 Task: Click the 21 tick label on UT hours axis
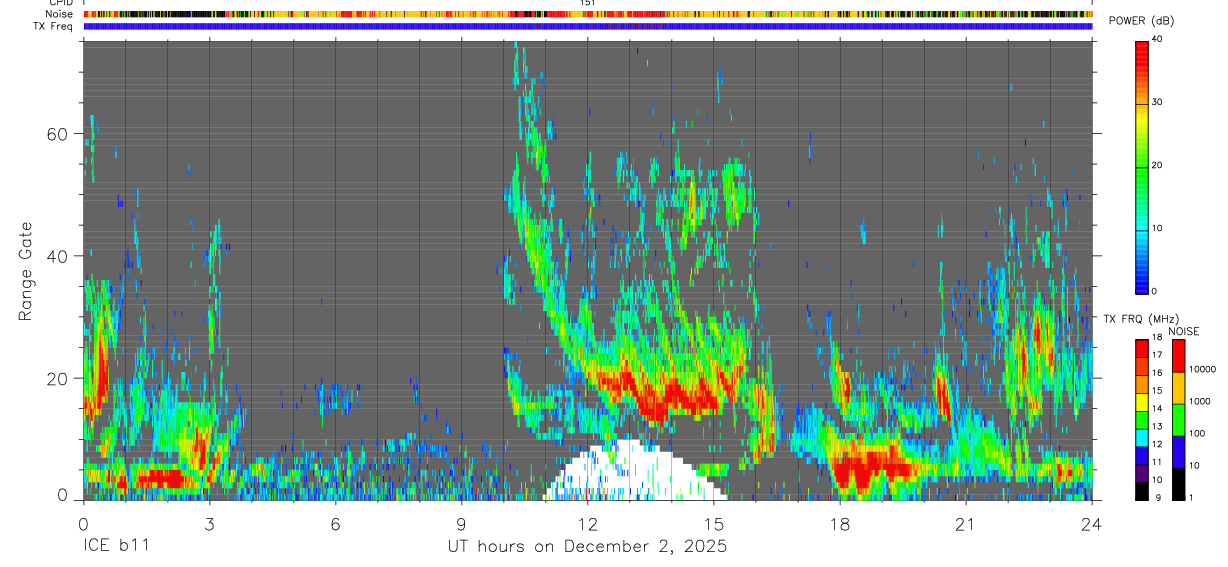(966, 523)
